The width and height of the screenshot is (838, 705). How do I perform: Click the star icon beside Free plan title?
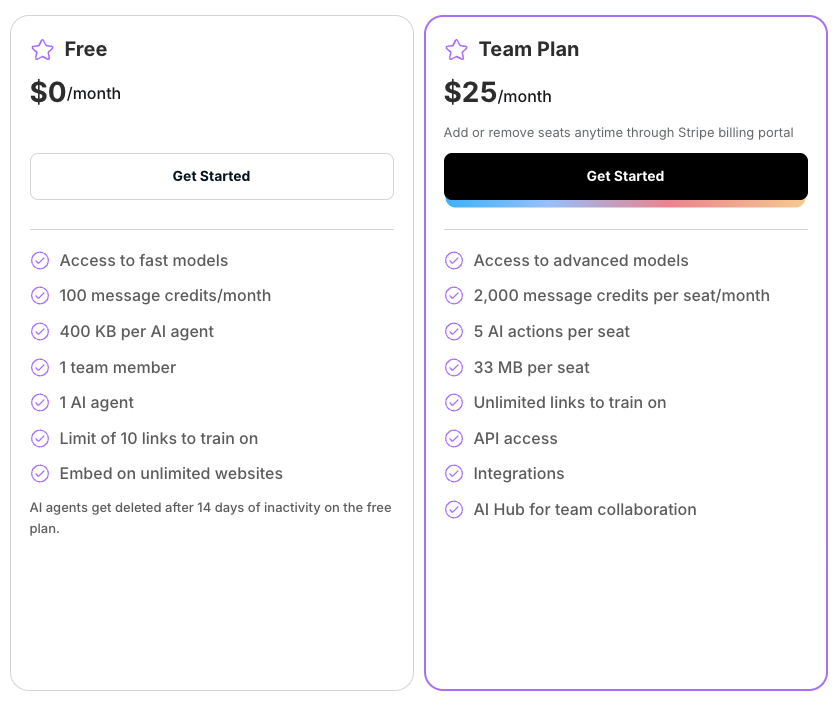[x=40, y=49]
